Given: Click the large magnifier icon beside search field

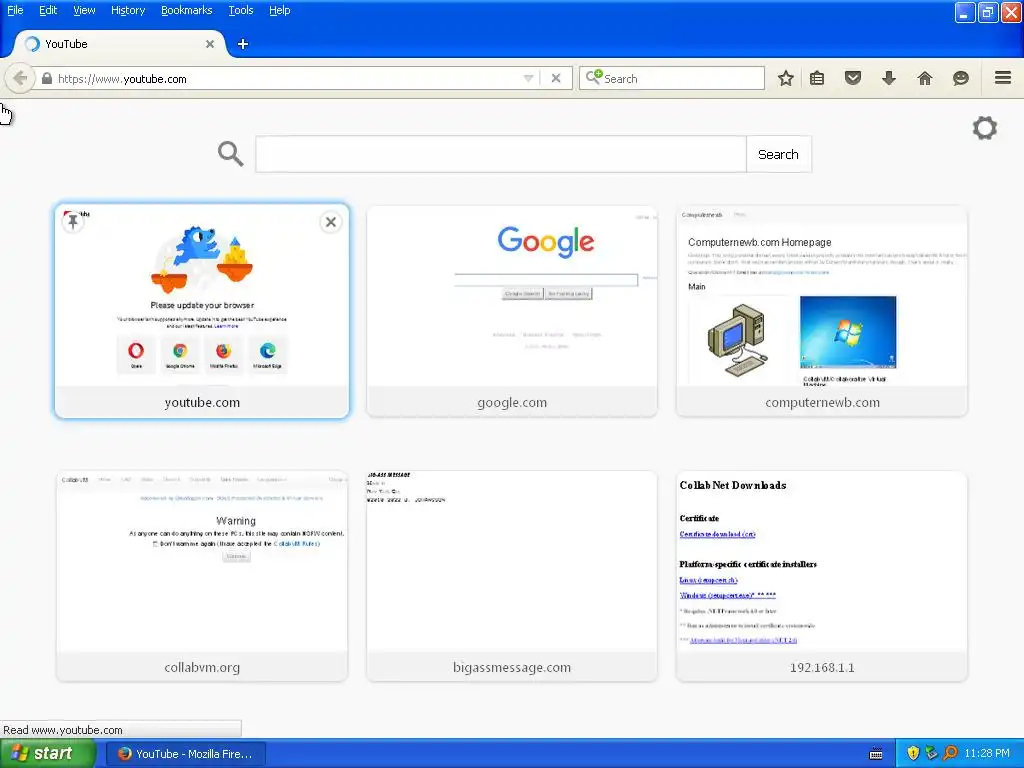Looking at the screenshot, I should (231, 153).
